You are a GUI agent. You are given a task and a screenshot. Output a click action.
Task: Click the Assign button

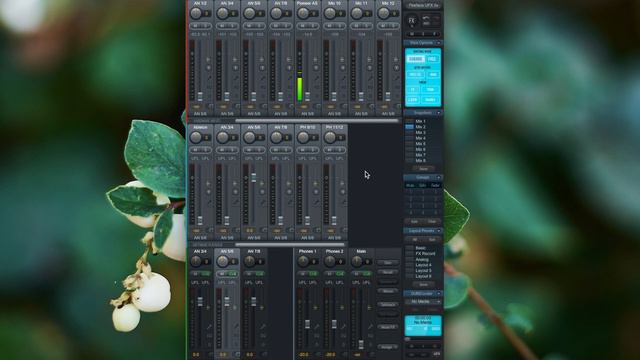click(x=387, y=347)
